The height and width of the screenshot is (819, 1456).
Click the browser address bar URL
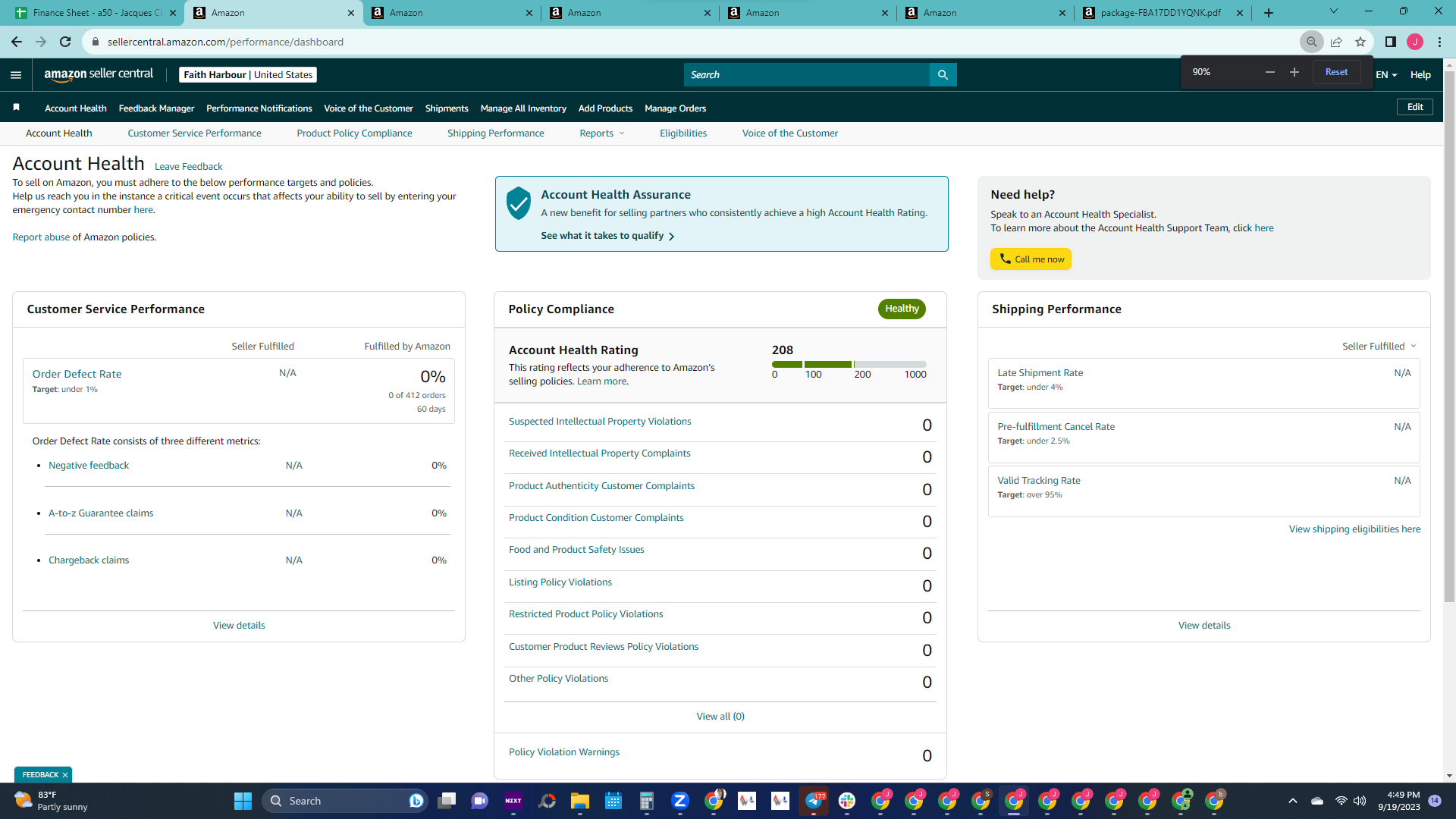pos(225,42)
